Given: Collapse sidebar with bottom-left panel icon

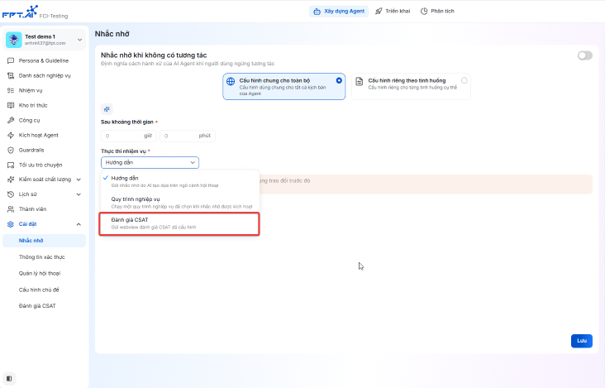Looking at the screenshot, I should tap(9, 378).
